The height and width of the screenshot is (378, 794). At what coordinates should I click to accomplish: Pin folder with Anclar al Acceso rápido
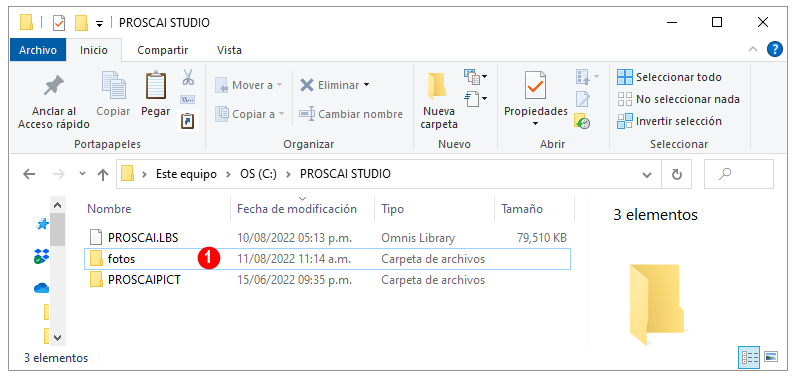point(54,102)
